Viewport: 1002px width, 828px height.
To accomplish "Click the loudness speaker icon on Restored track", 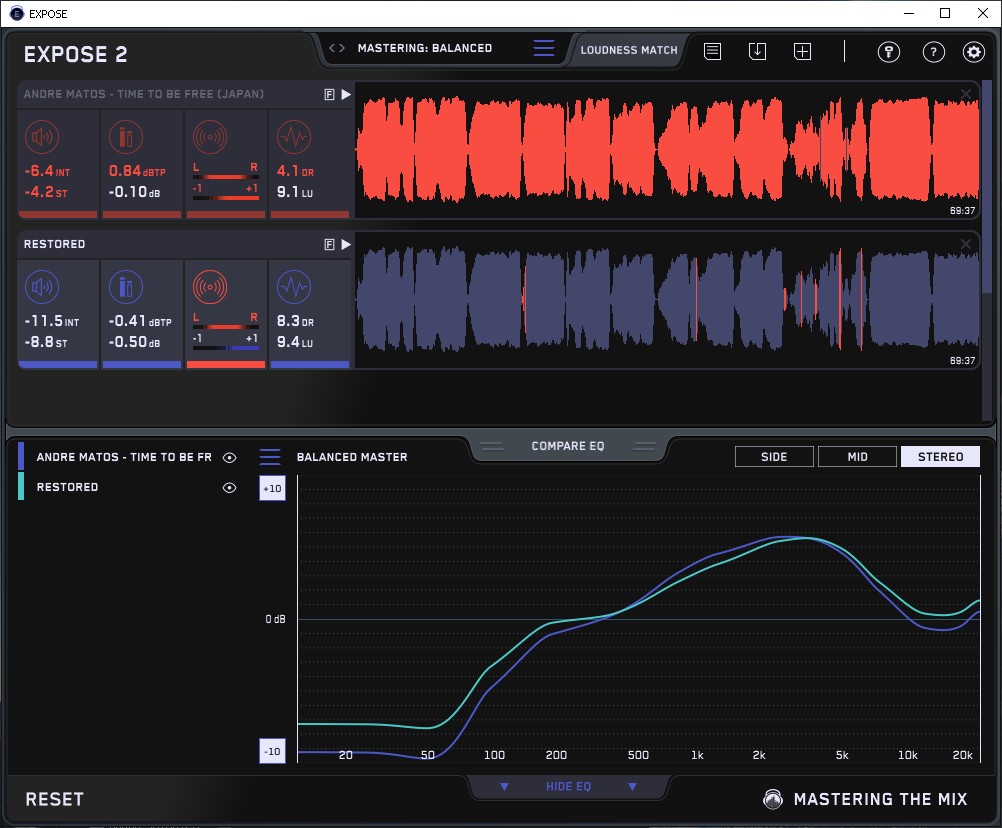I will point(41,288).
